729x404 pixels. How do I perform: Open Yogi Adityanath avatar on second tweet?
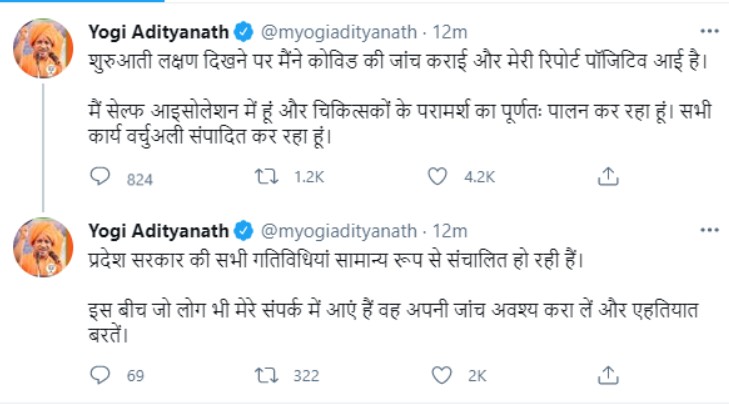(x=43, y=247)
